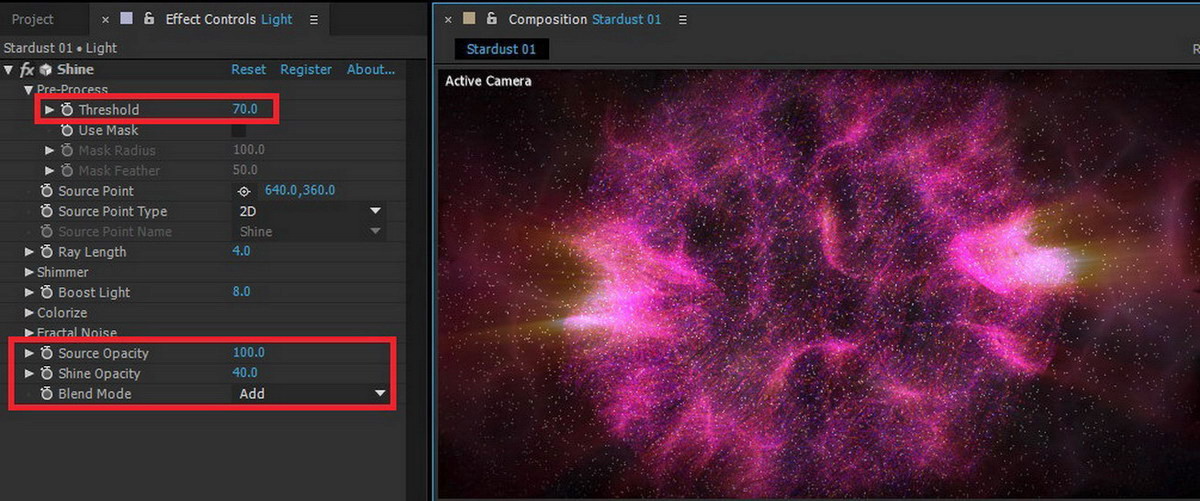The image size is (1200, 501).
Task: Click the Shine effect cube icon
Action: [46, 70]
